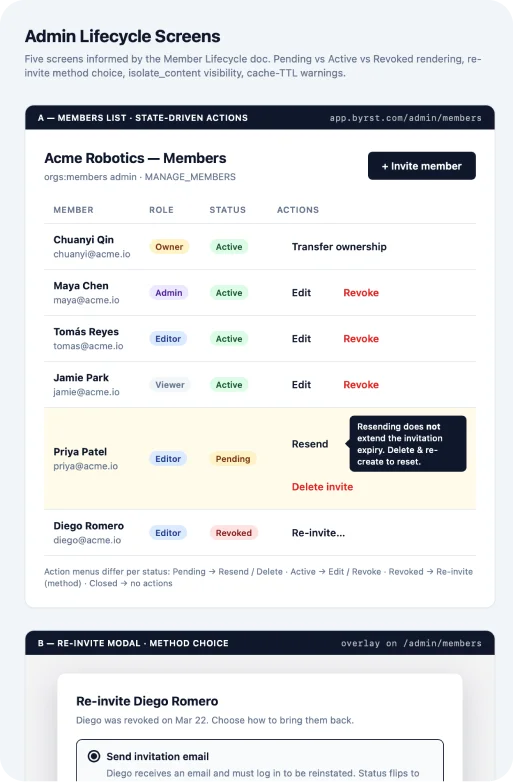Delete invite for Priya Patel
Image resolution: width=514 pixels, height=782 pixels.
[x=323, y=487]
